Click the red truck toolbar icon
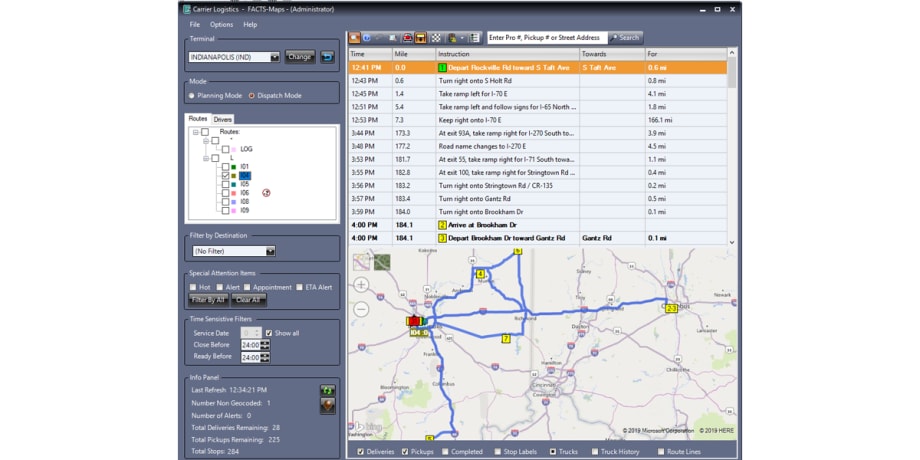 408,38
